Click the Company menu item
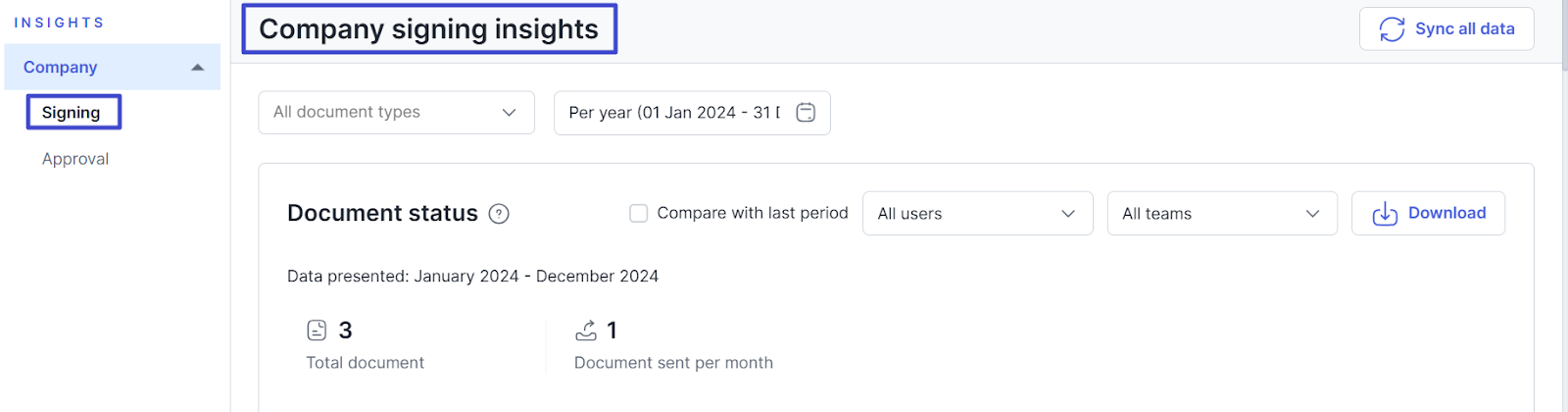1568x412 pixels. (61, 68)
